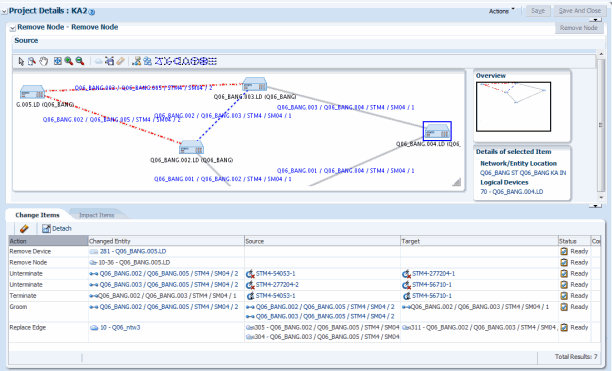Open the Q06_BANG ST Q06_BANG KA IN location link
The image size is (612, 371).
point(523,173)
